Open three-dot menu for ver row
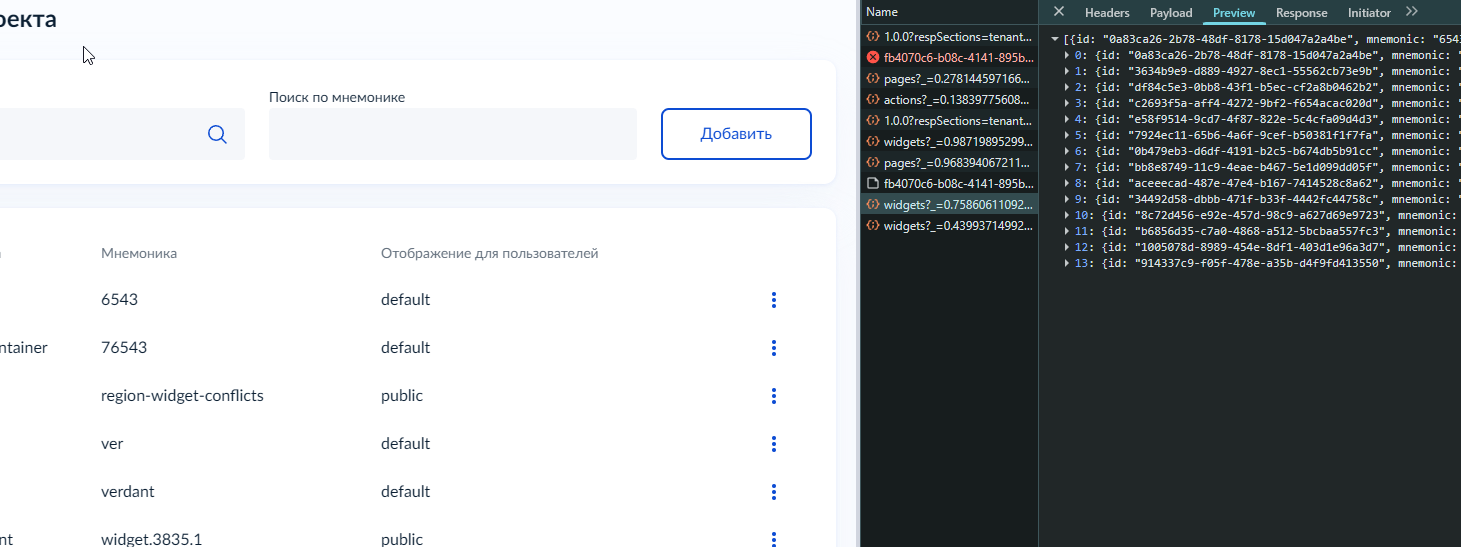Screen dimensions: 1461x547 coord(774,444)
